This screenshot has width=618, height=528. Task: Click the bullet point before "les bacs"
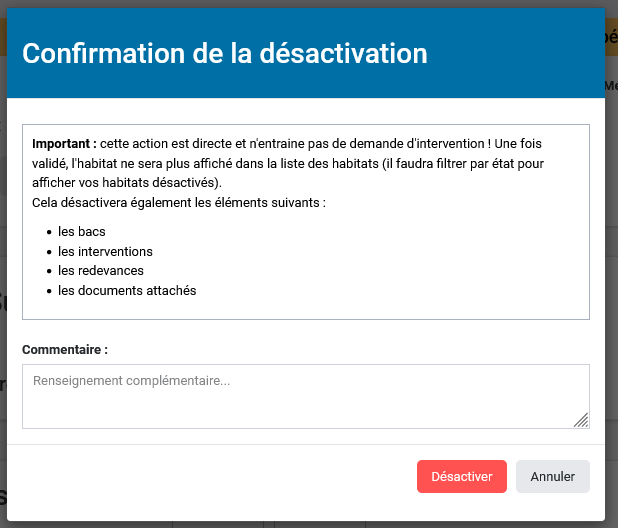[49, 232]
